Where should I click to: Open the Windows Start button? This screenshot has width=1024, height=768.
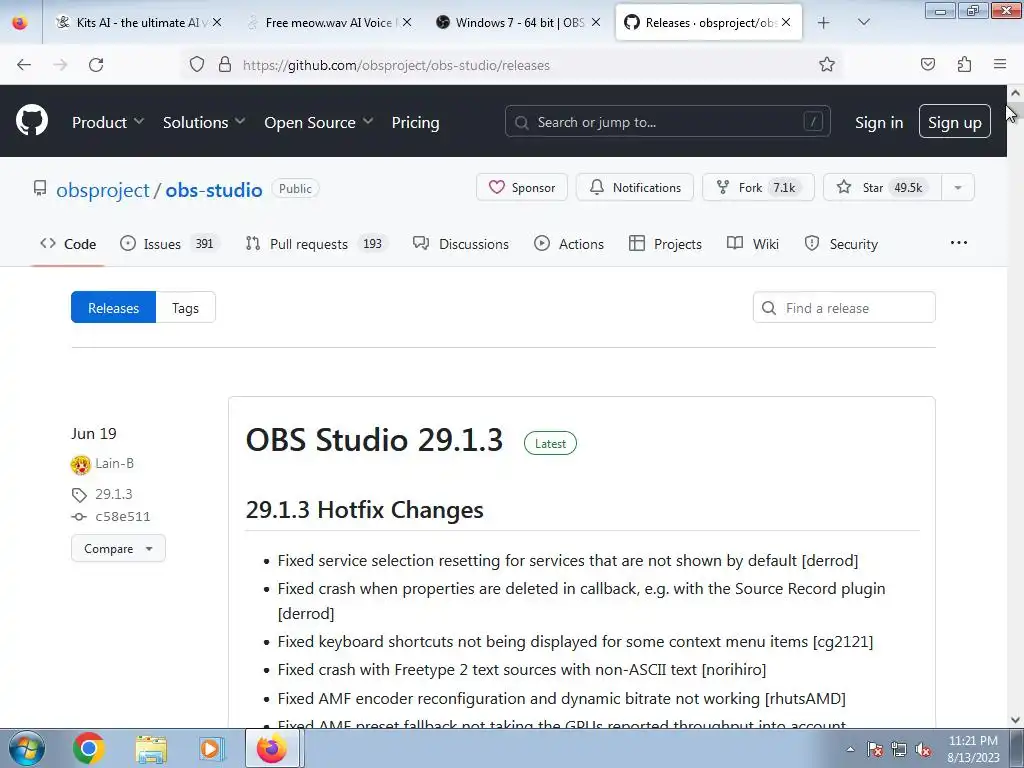(27, 748)
